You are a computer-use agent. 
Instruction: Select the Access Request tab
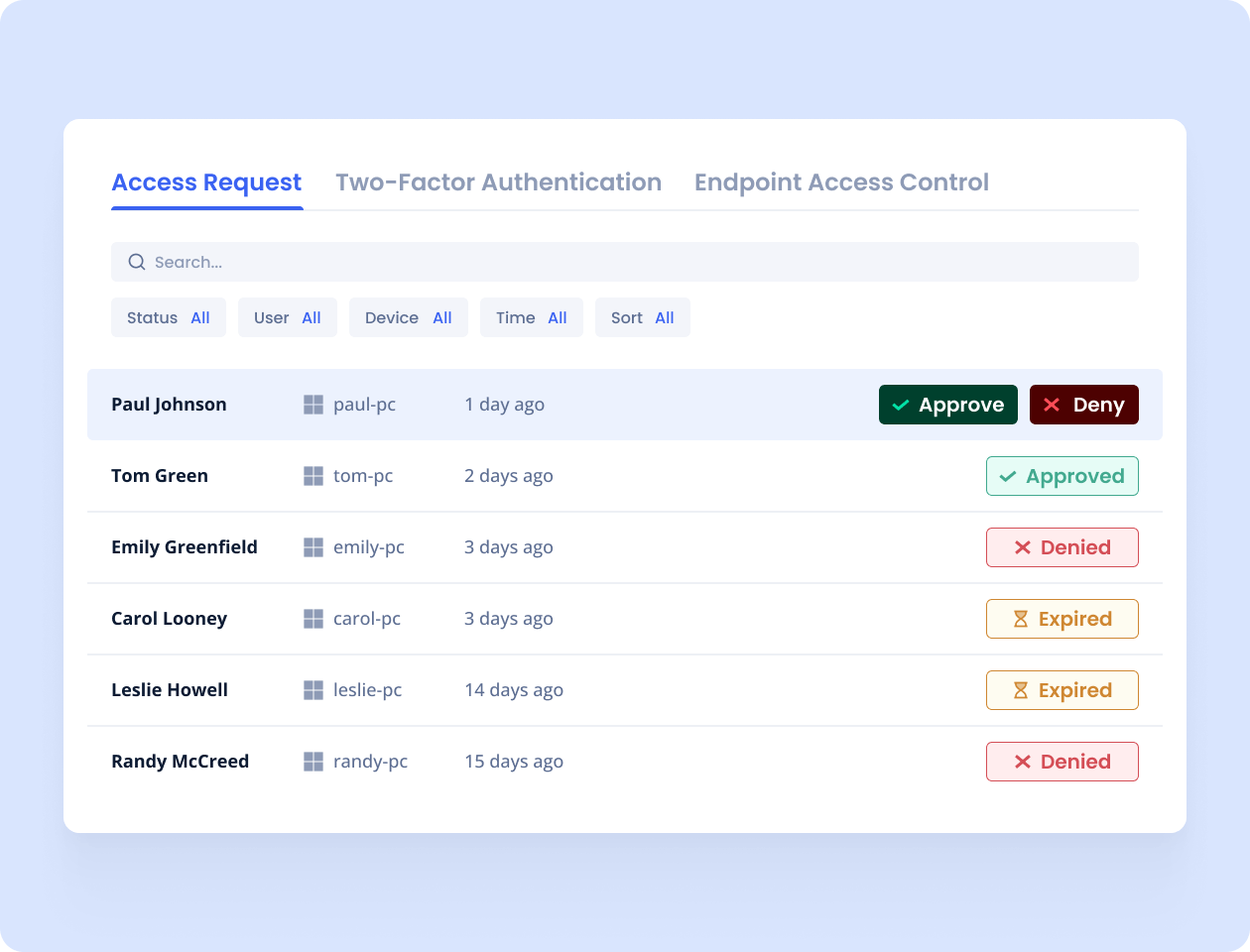(206, 182)
